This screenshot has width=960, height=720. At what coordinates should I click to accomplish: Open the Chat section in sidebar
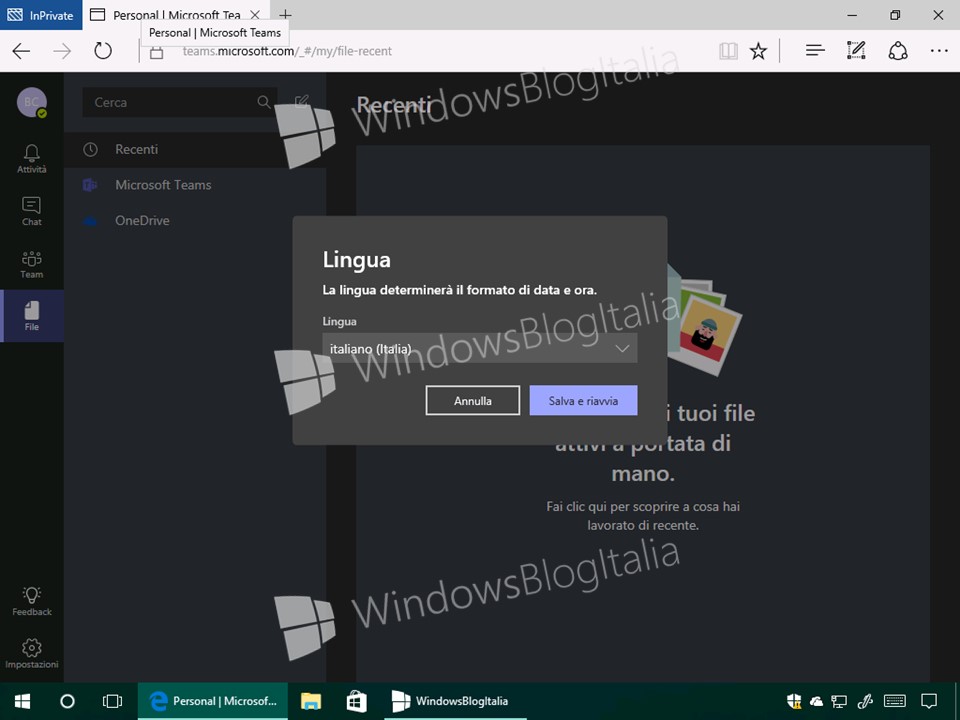coord(31,211)
